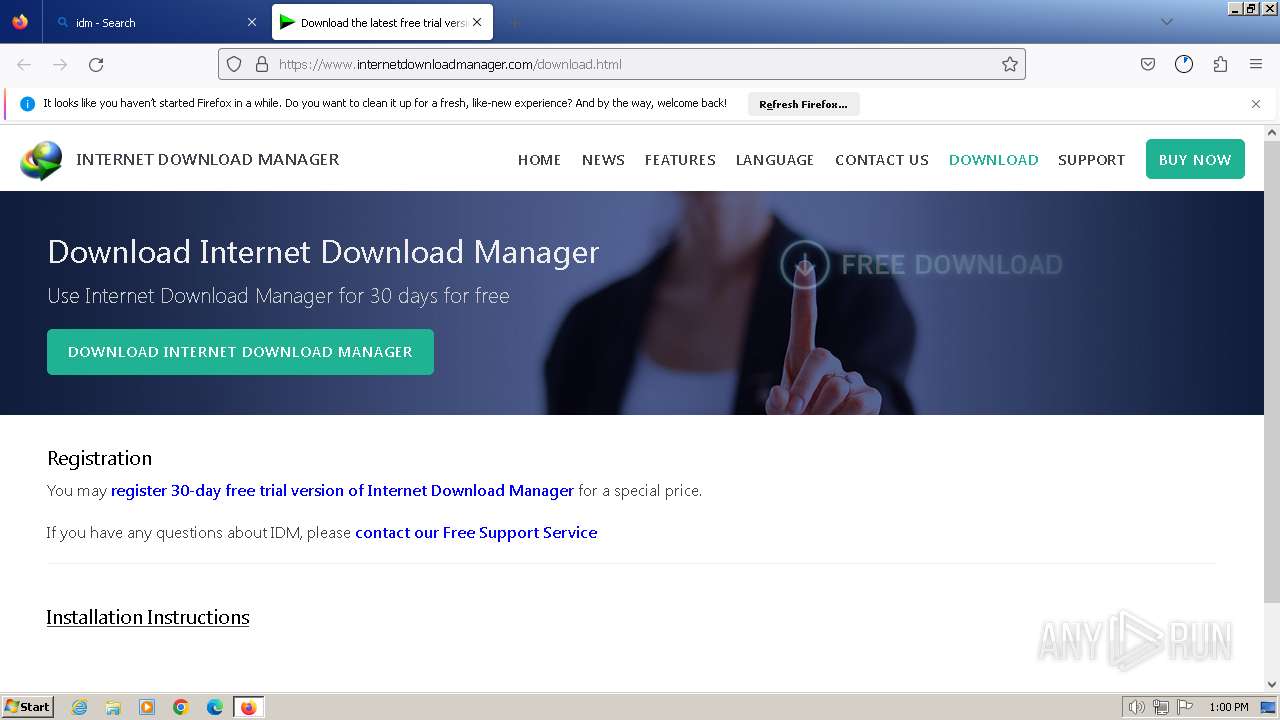Click the Firefox taskbar button
This screenshot has width=1280, height=720.
[x=249, y=707]
